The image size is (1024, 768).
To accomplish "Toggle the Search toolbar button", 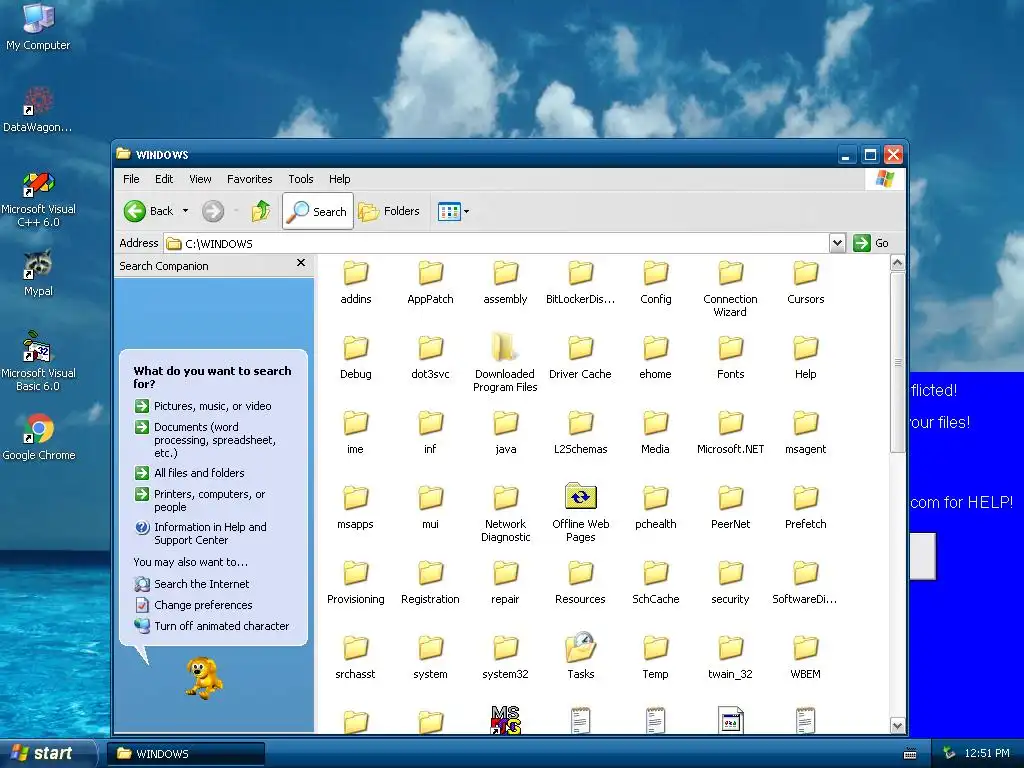I will pos(318,211).
